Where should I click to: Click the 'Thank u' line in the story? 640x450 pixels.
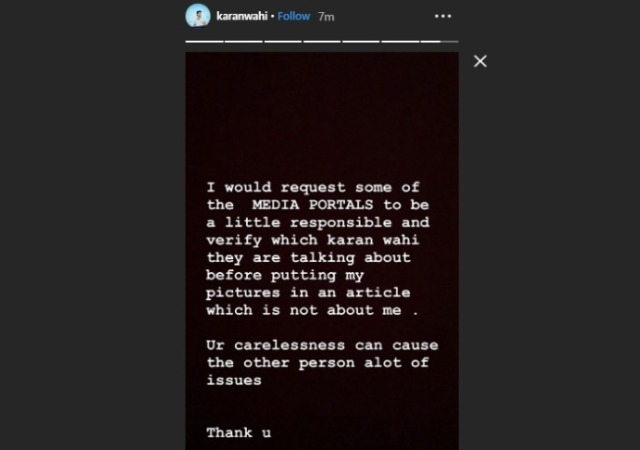click(x=239, y=432)
